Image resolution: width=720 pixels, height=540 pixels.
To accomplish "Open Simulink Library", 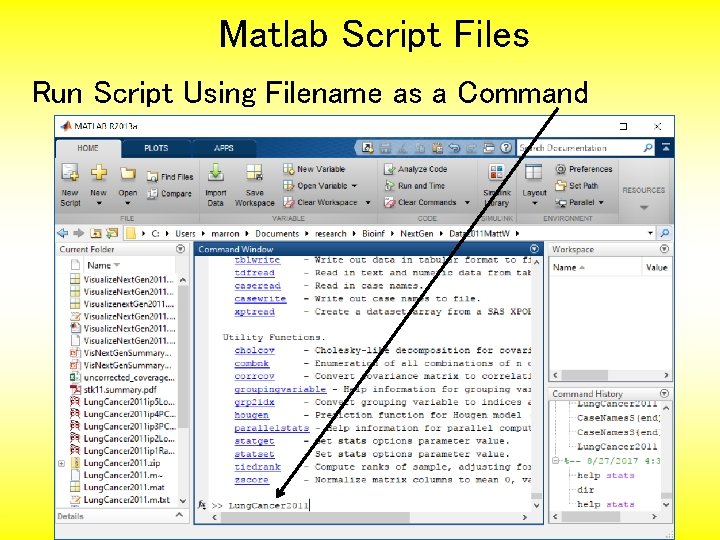I will click(496, 185).
